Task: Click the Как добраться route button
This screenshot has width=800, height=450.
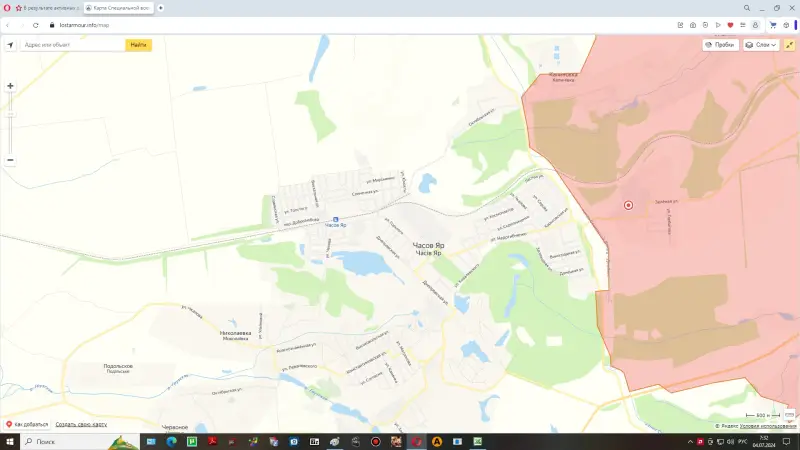Action: 27,424
